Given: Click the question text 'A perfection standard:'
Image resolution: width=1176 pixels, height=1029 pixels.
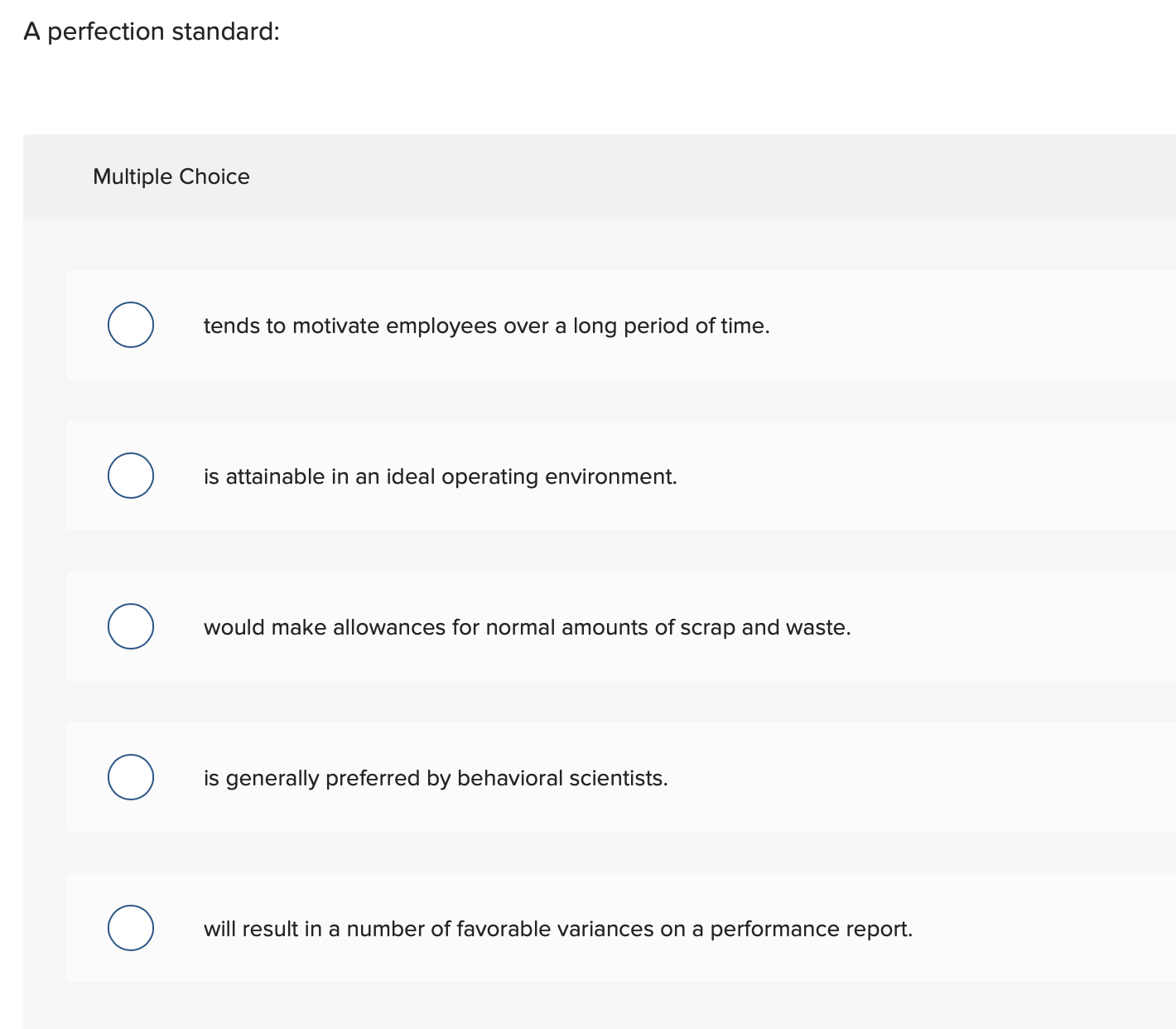Looking at the screenshot, I should [152, 31].
